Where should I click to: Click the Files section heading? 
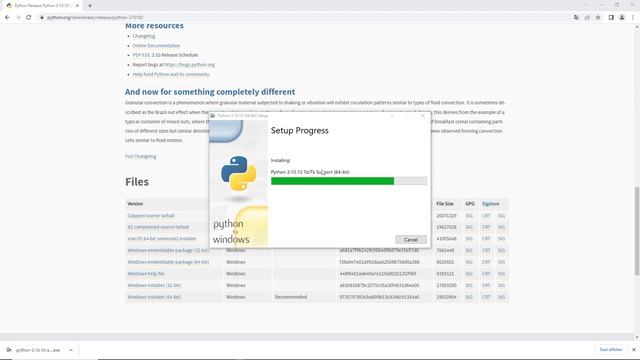pos(137,182)
